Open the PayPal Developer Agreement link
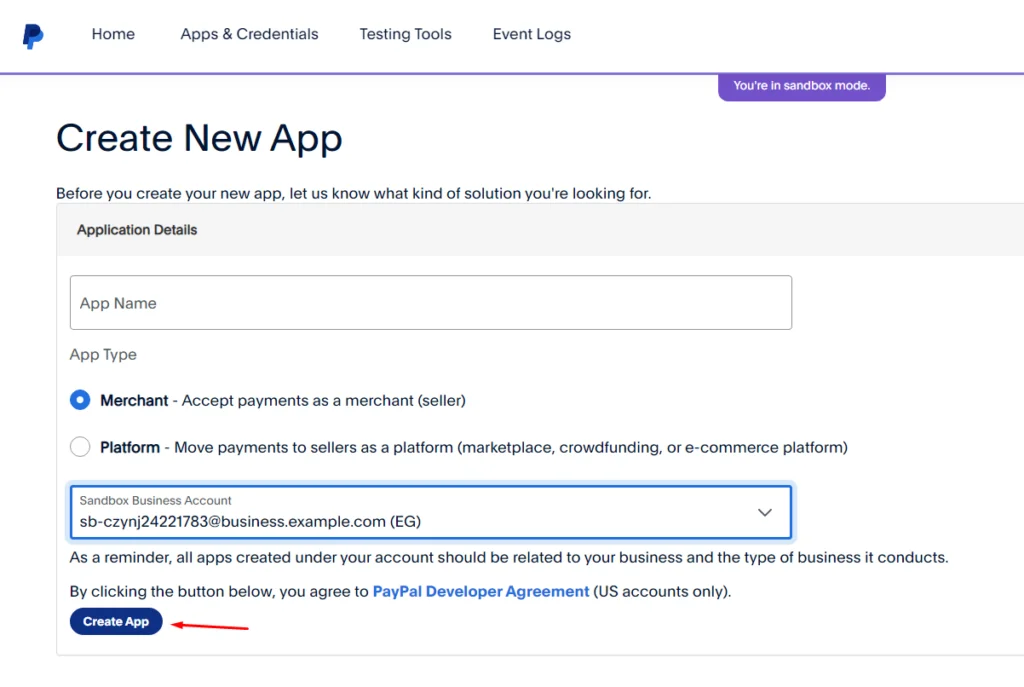This screenshot has height=687, width=1024. tap(481, 591)
